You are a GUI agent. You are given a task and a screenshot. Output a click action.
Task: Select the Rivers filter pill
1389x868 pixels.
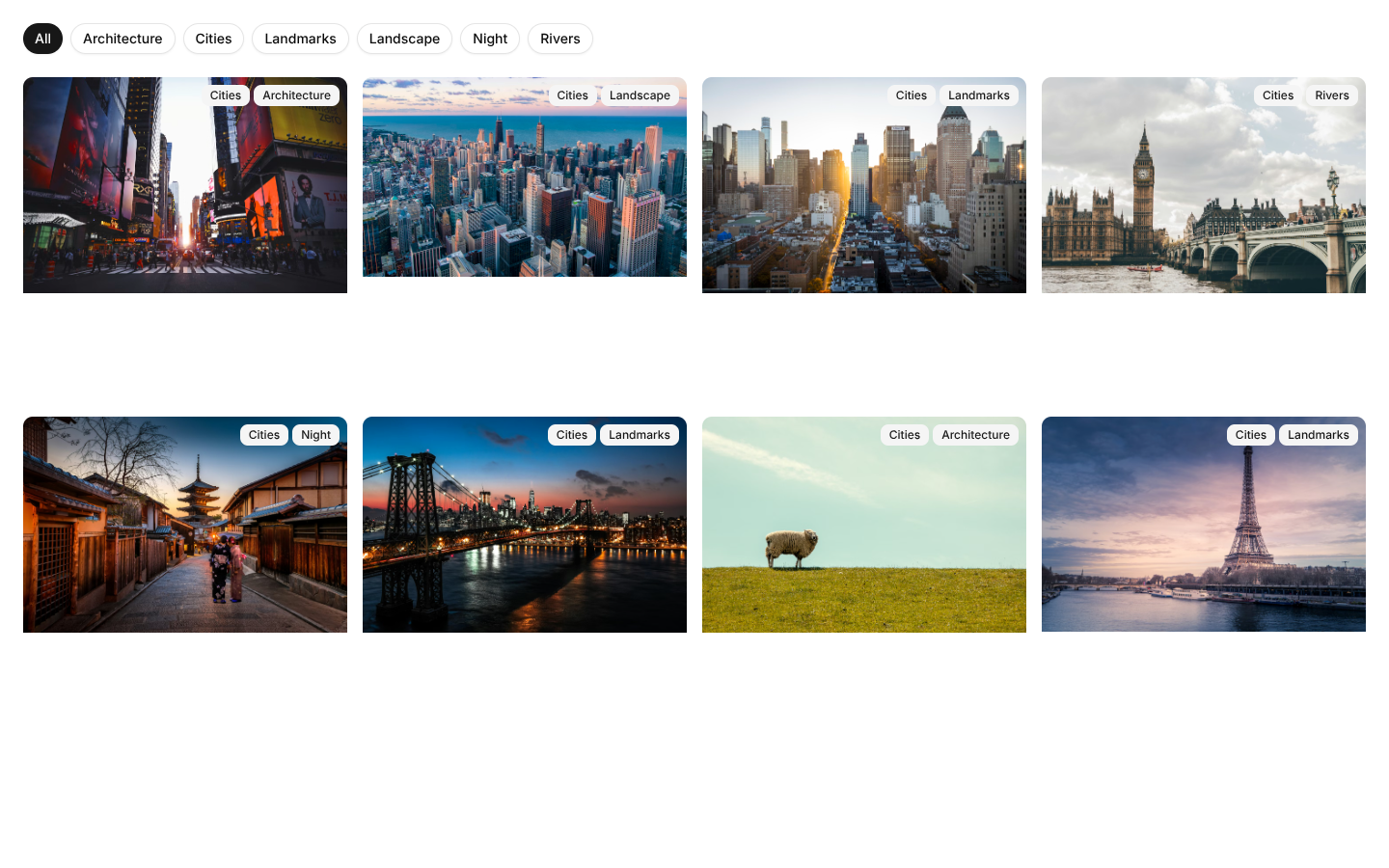click(x=560, y=39)
